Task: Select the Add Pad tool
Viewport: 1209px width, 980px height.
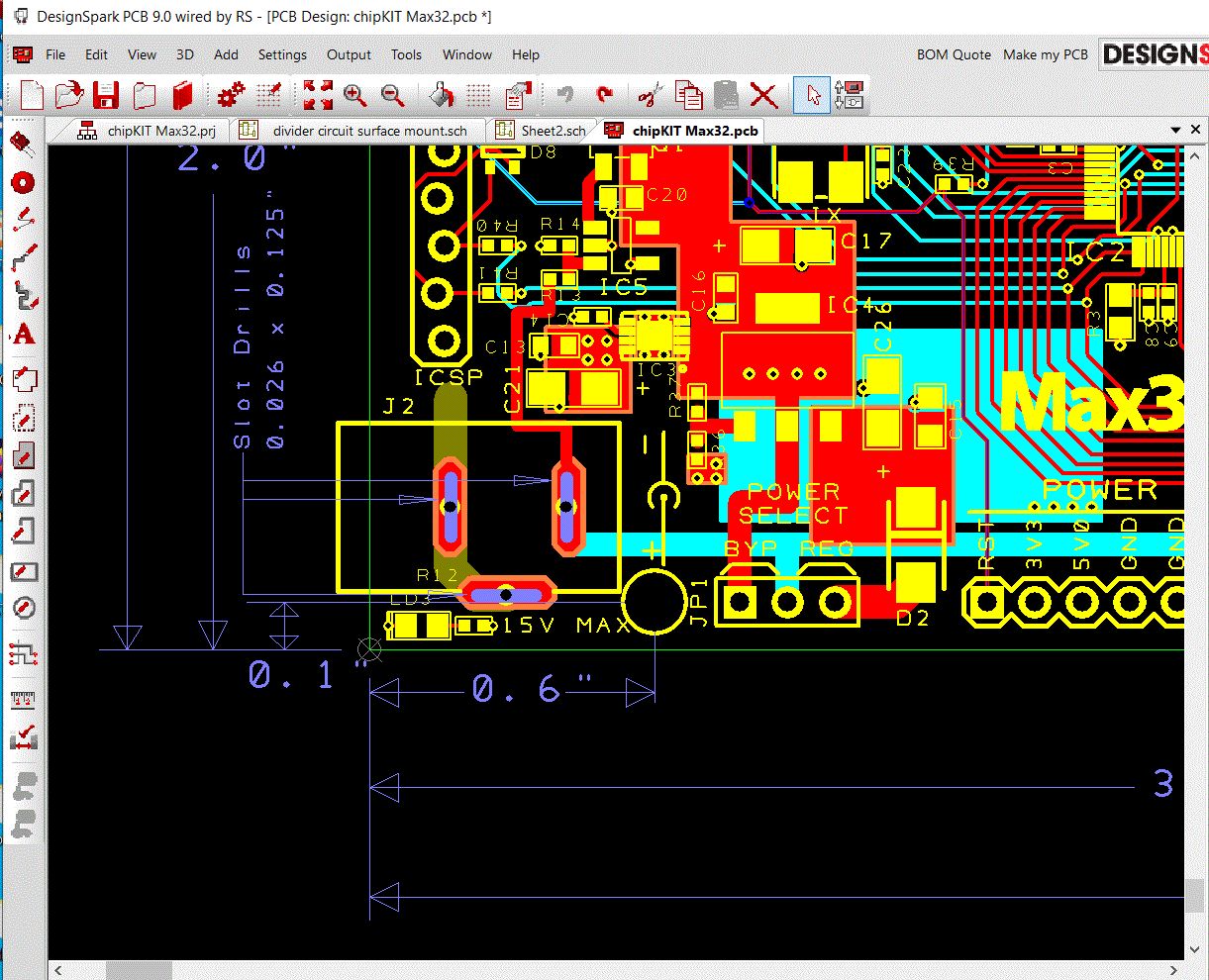Action: (23, 182)
